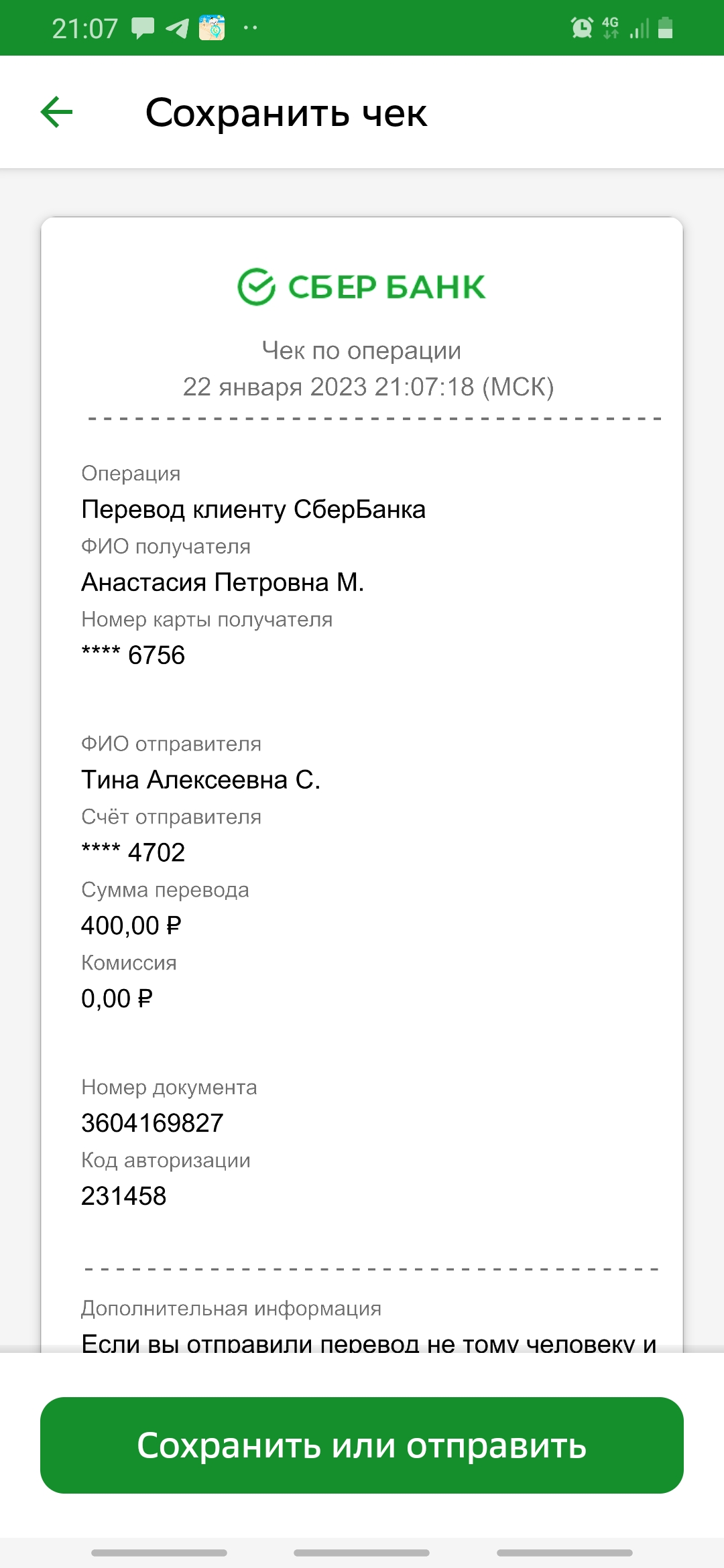Viewport: 724px width, 1568px height.
Task: Tap the Sber checkmark logo
Action: [x=257, y=287]
